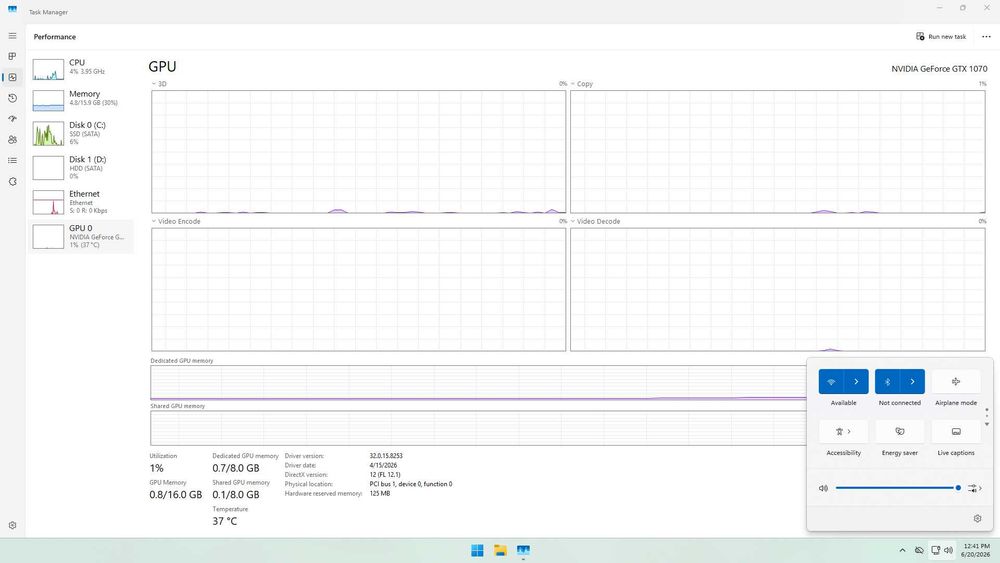Open File Explorer from taskbar

click(x=500, y=550)
